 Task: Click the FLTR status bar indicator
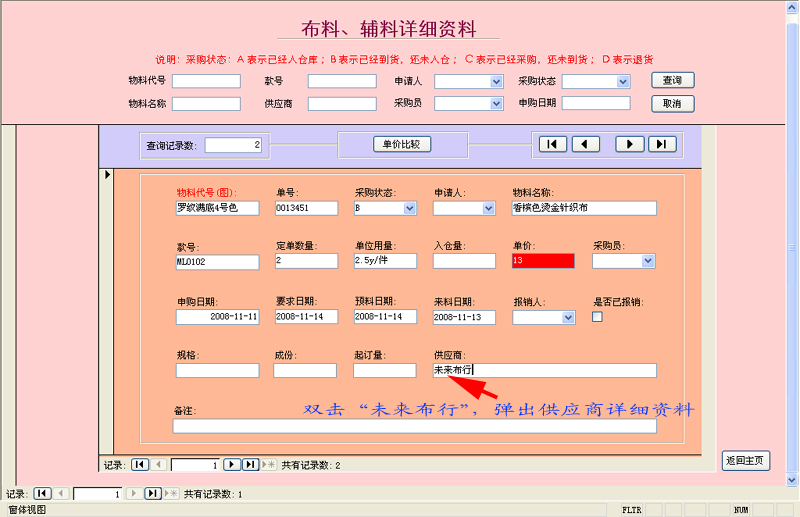(632, 510)
